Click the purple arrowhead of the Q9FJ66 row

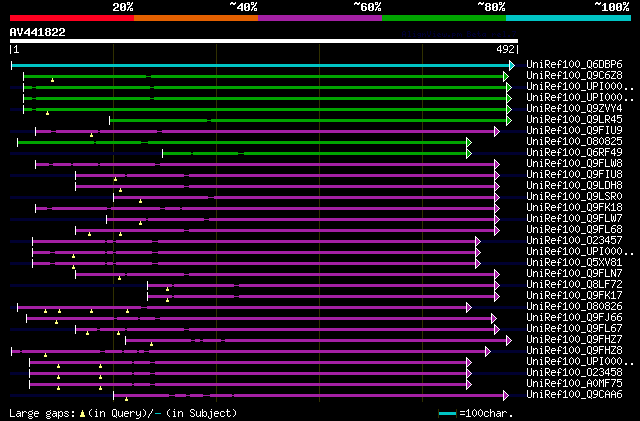tap(494, 319)
